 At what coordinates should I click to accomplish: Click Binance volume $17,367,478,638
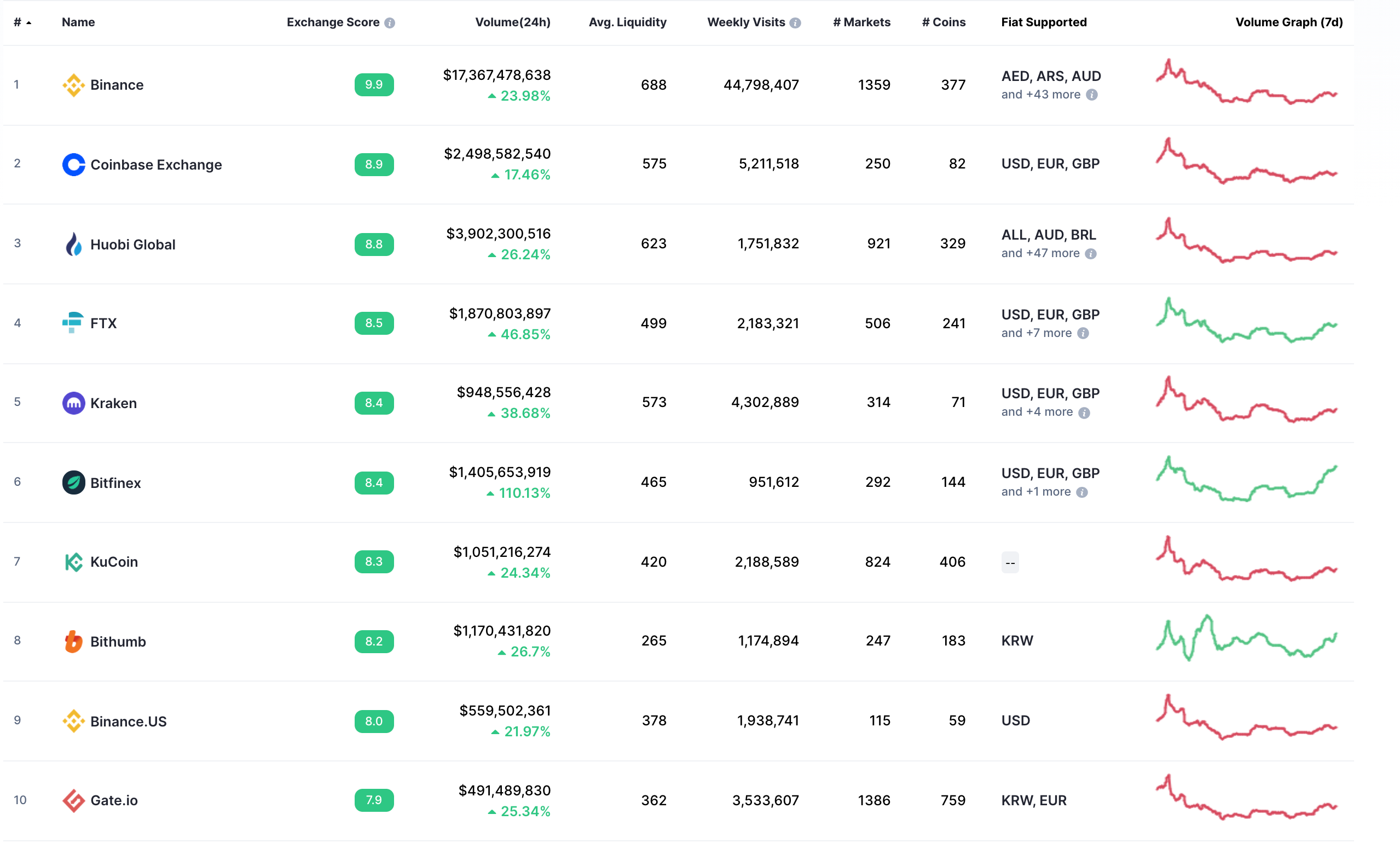coord(496,75)
